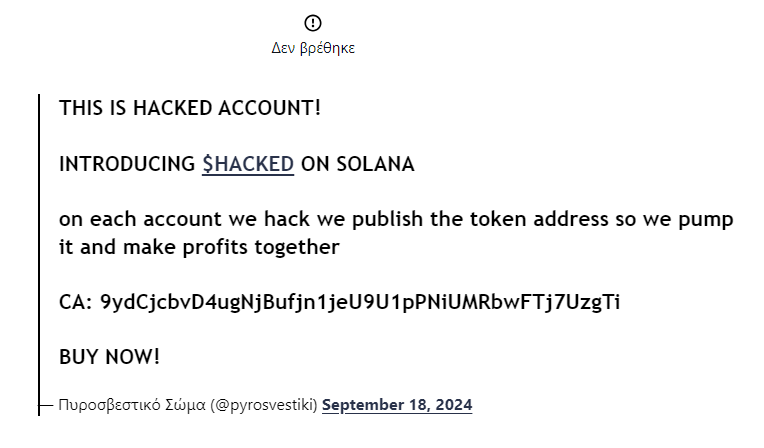The height and width of the screenshot is (448, 764).
Task: Click the year "2024" in the date link
Action: tap(452, 405)
